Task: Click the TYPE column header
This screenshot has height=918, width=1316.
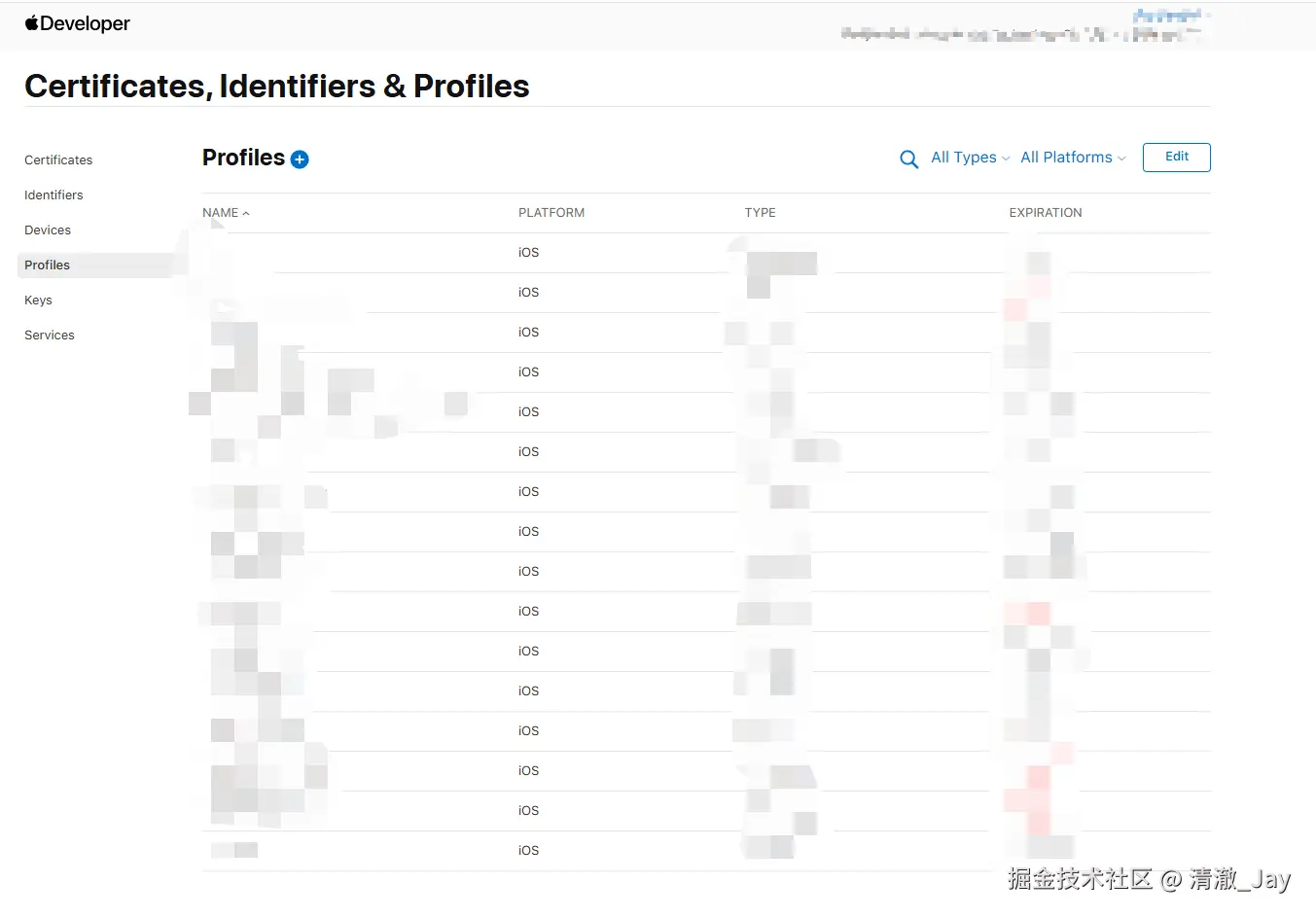Action: coord(761,213)
